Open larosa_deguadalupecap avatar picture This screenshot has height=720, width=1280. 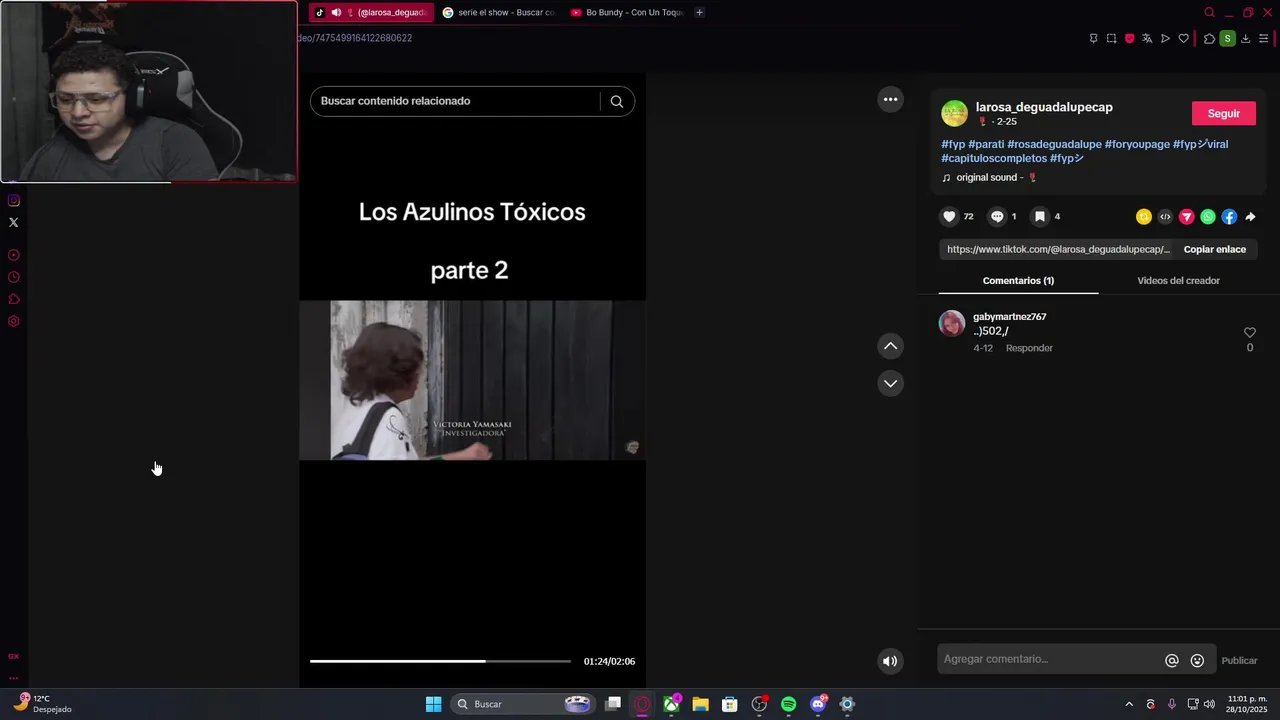[x=954, y=113]
